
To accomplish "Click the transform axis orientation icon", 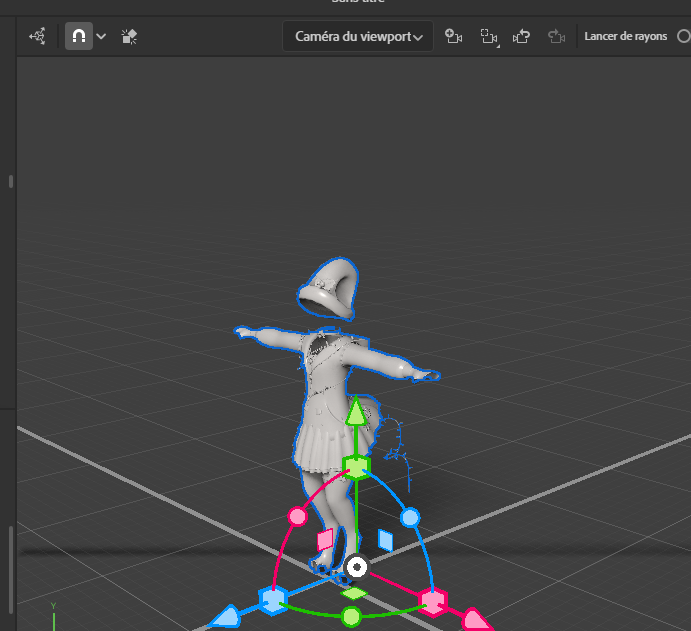I will click(38, 36).
